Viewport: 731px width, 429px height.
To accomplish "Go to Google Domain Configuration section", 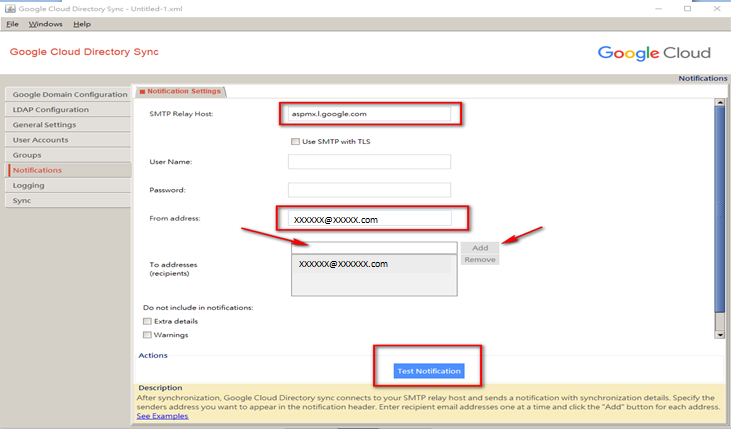I will point(69,94).
